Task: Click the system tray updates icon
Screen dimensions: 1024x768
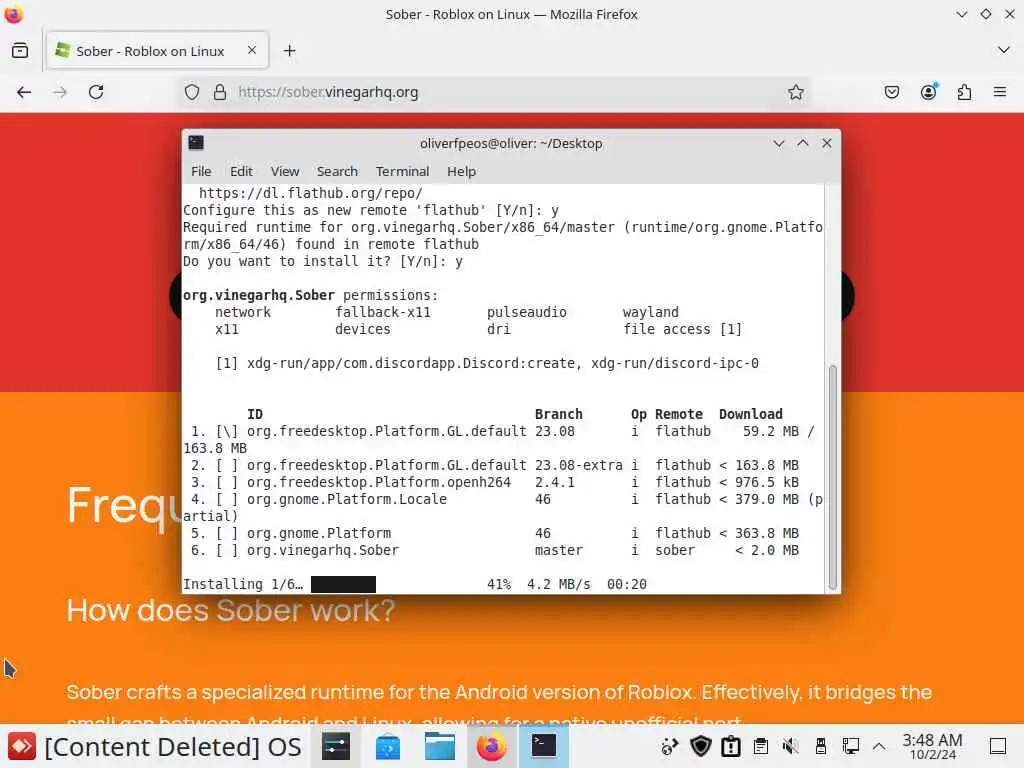Action: tap(669, 746)
